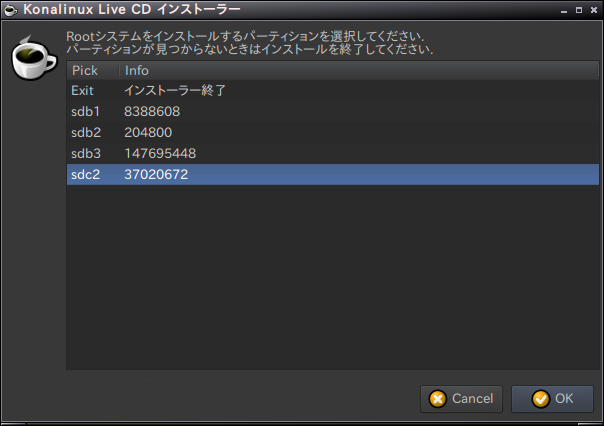Click the size value 8388608
Viewport: 604px width, 426px height.
tap(152, 112)
